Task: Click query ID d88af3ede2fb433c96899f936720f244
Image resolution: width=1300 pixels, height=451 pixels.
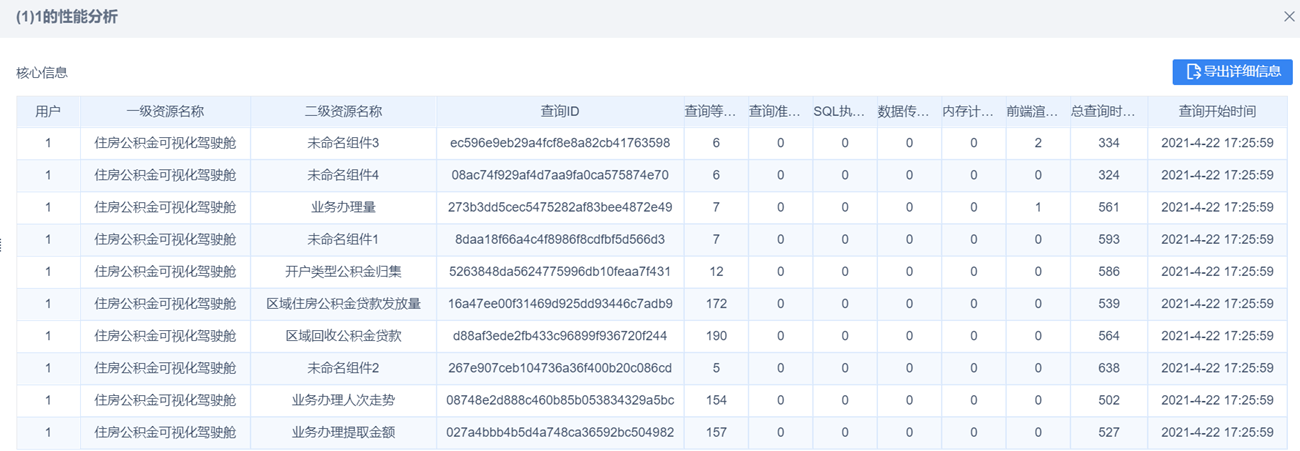Action: click(x=560, y=336)
